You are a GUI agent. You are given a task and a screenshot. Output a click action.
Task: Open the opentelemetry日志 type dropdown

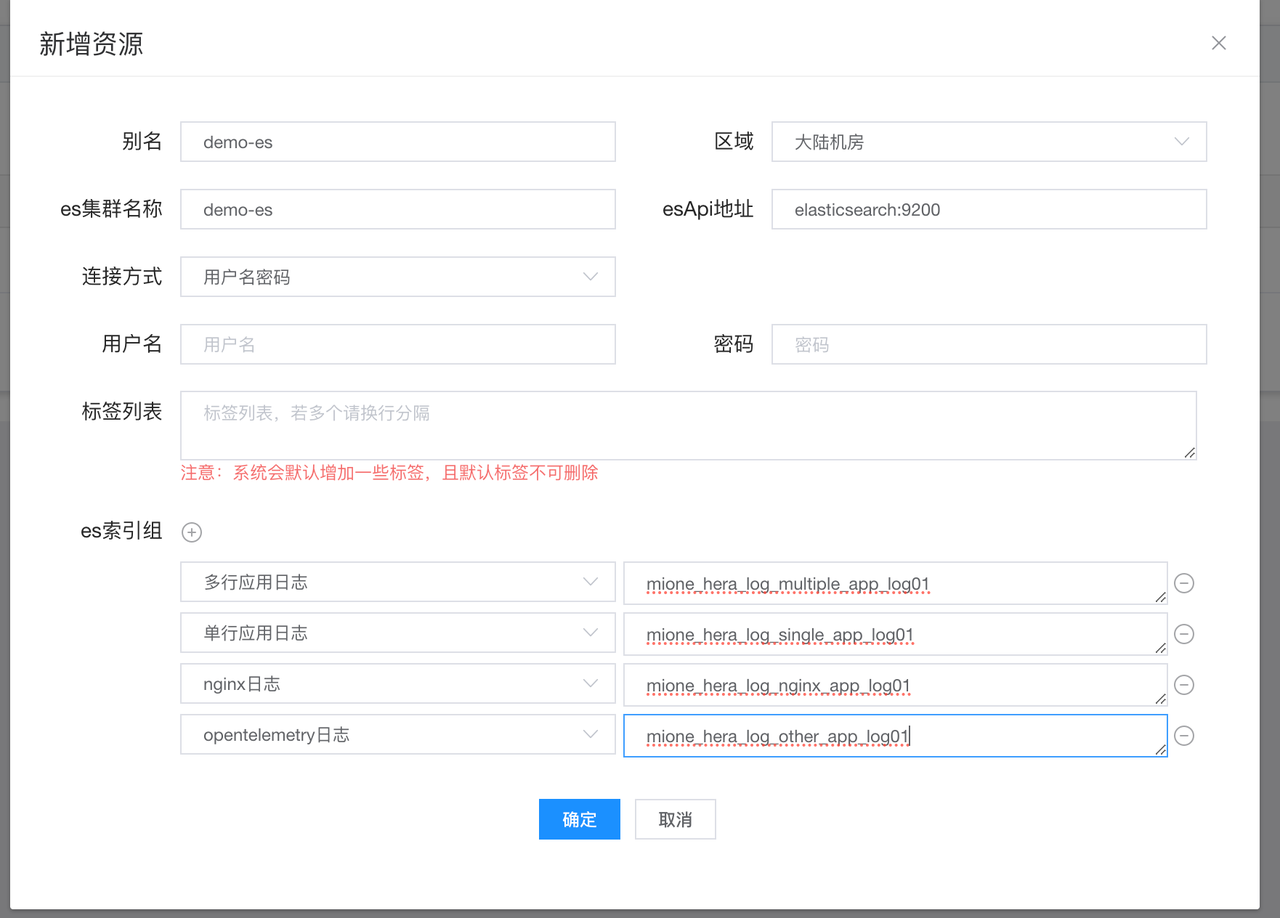pos(398,735)
